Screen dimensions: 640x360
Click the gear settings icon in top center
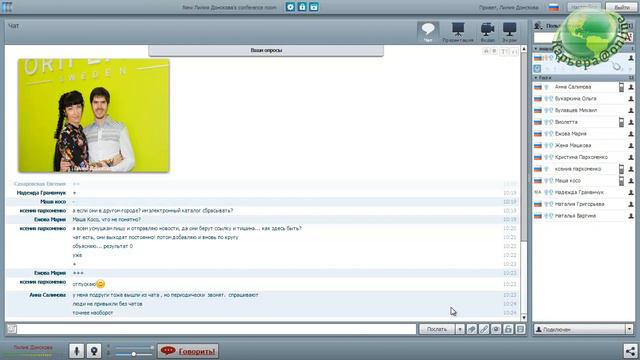(x=290, y=7)
